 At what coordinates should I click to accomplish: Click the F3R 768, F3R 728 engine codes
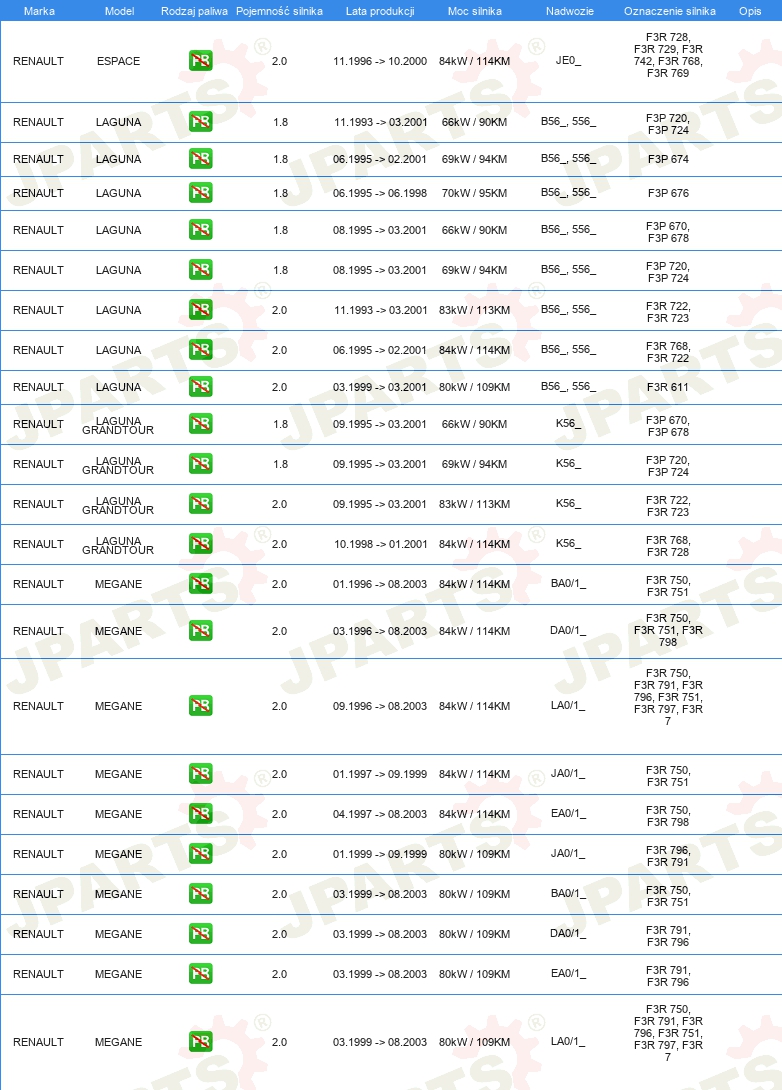click(x=668, y=546)
